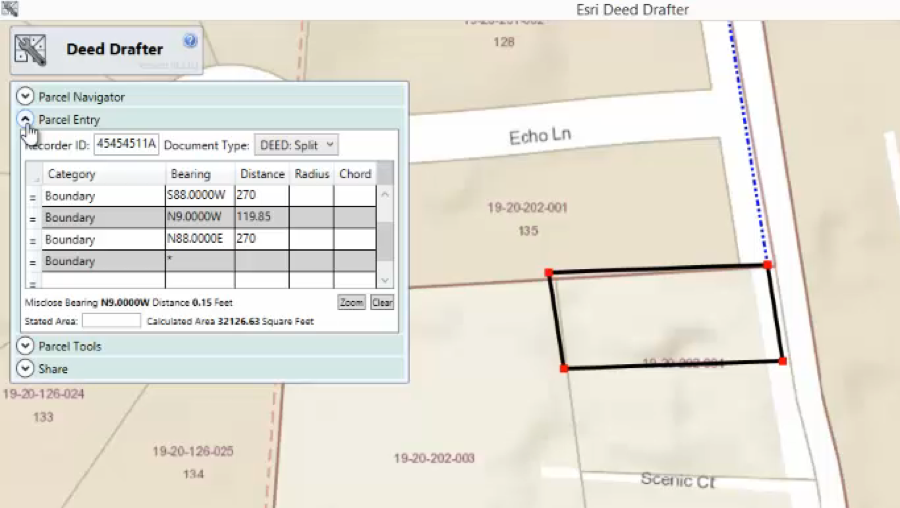Click the app icon in title bar

[10, 9]
